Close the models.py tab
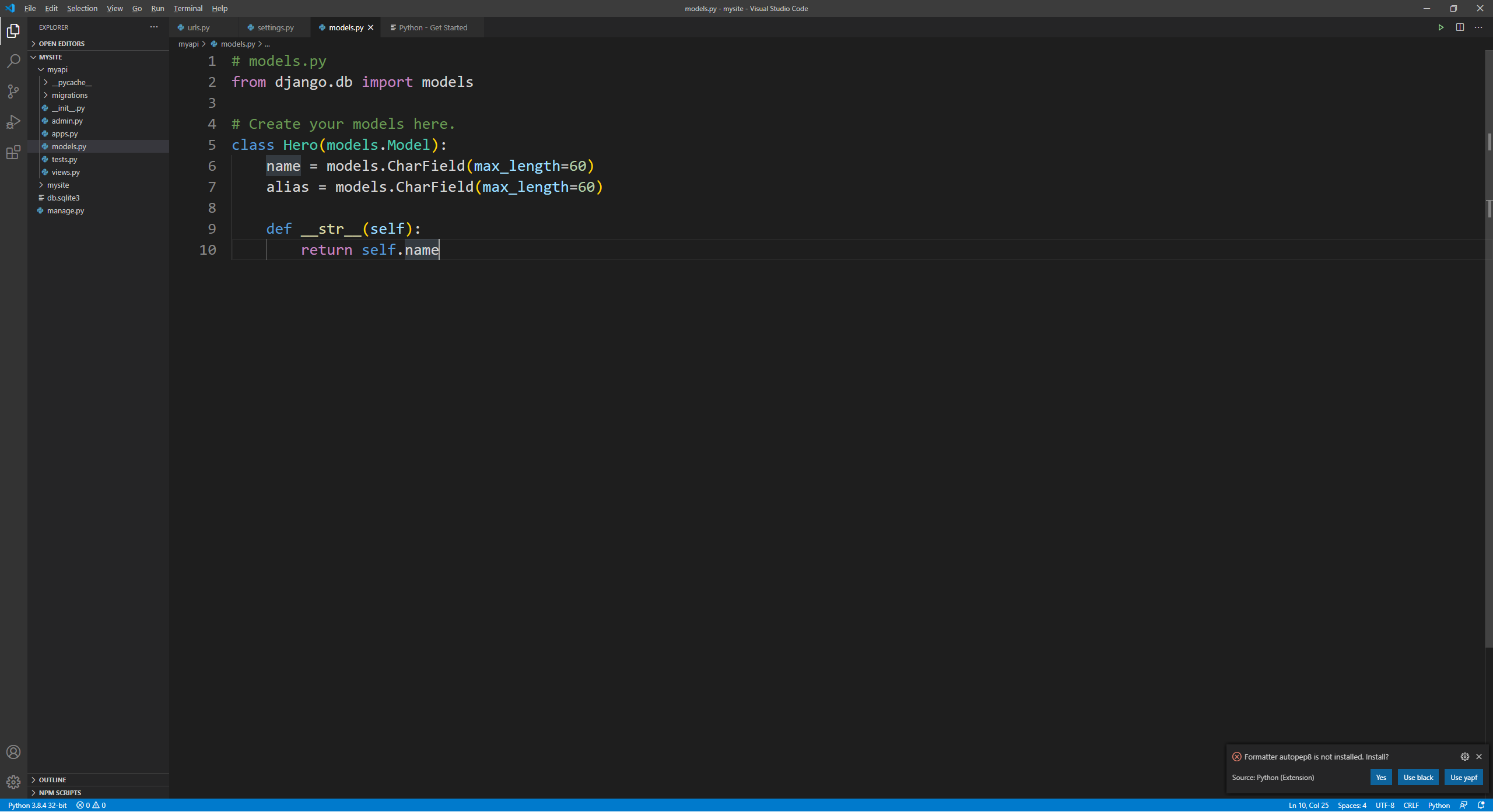 370,27
